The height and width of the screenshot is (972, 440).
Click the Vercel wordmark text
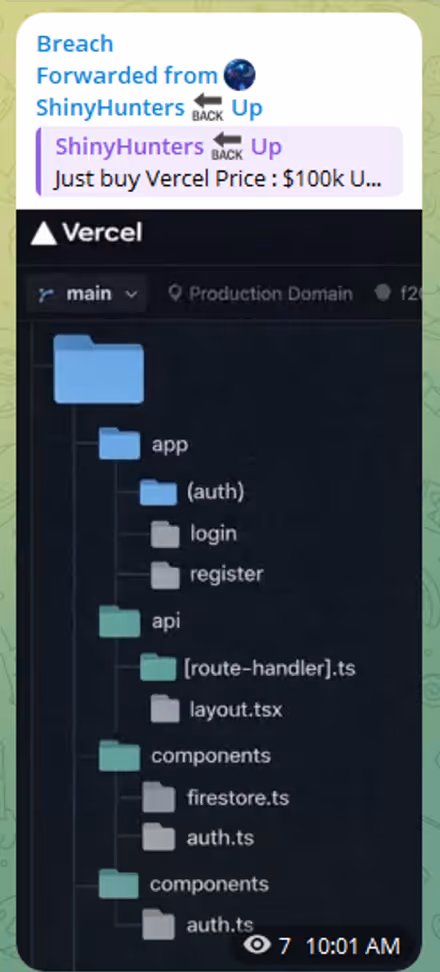[x=102, y=233]
